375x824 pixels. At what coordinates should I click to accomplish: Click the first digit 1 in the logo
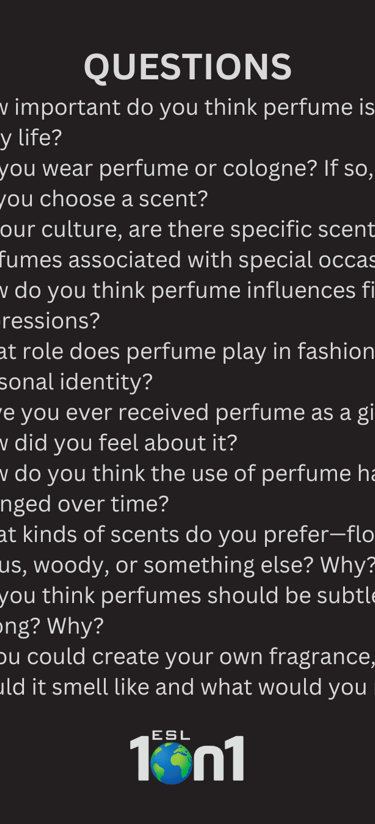click(139, 758)
